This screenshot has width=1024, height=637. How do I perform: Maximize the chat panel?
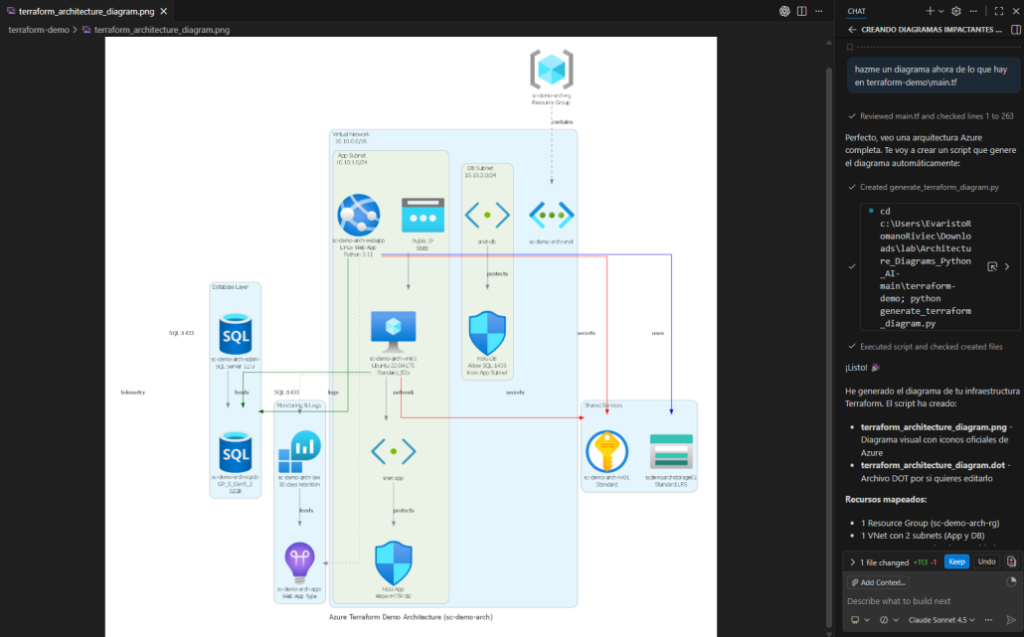998,11
